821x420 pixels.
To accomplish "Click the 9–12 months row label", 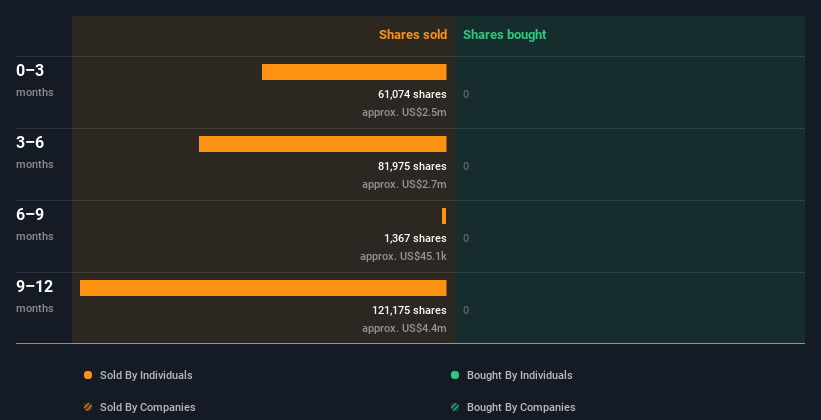I will (x=35, y=296).
